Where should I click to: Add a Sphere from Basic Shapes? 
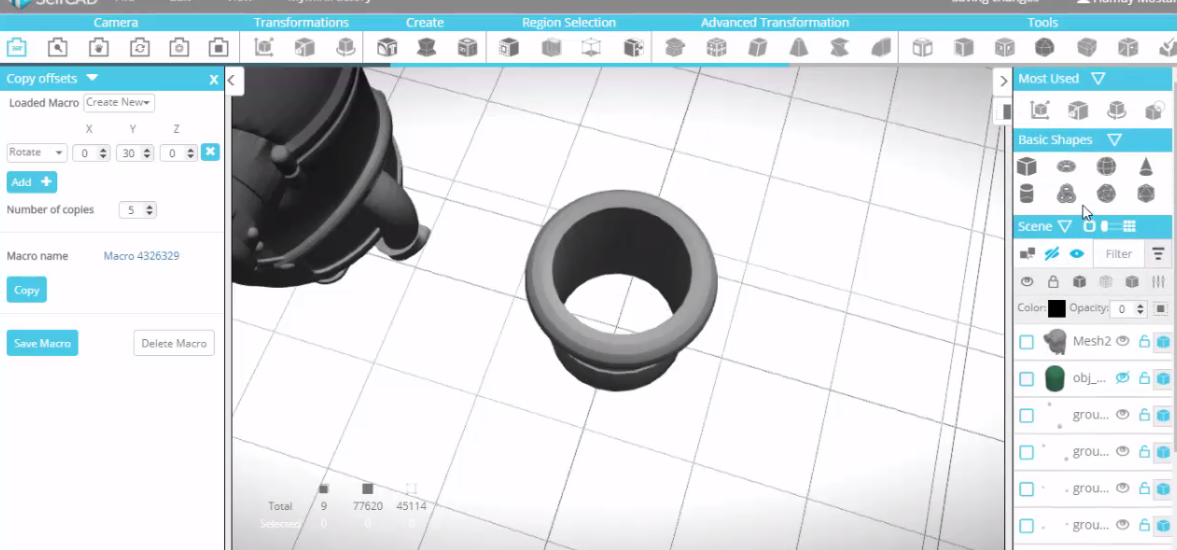1106,166
